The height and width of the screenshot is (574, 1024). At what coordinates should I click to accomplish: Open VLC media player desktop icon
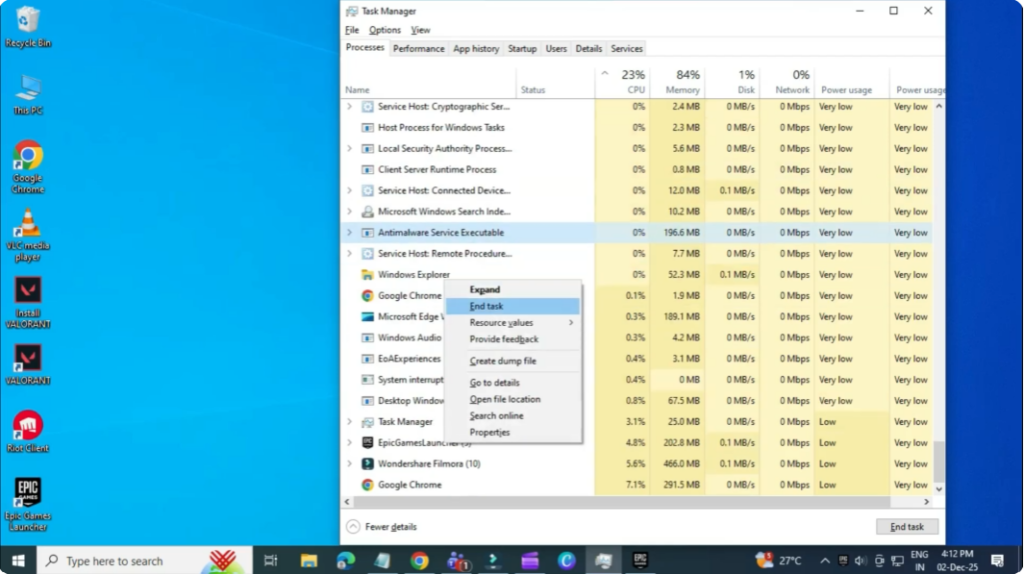tap(28, 224)
